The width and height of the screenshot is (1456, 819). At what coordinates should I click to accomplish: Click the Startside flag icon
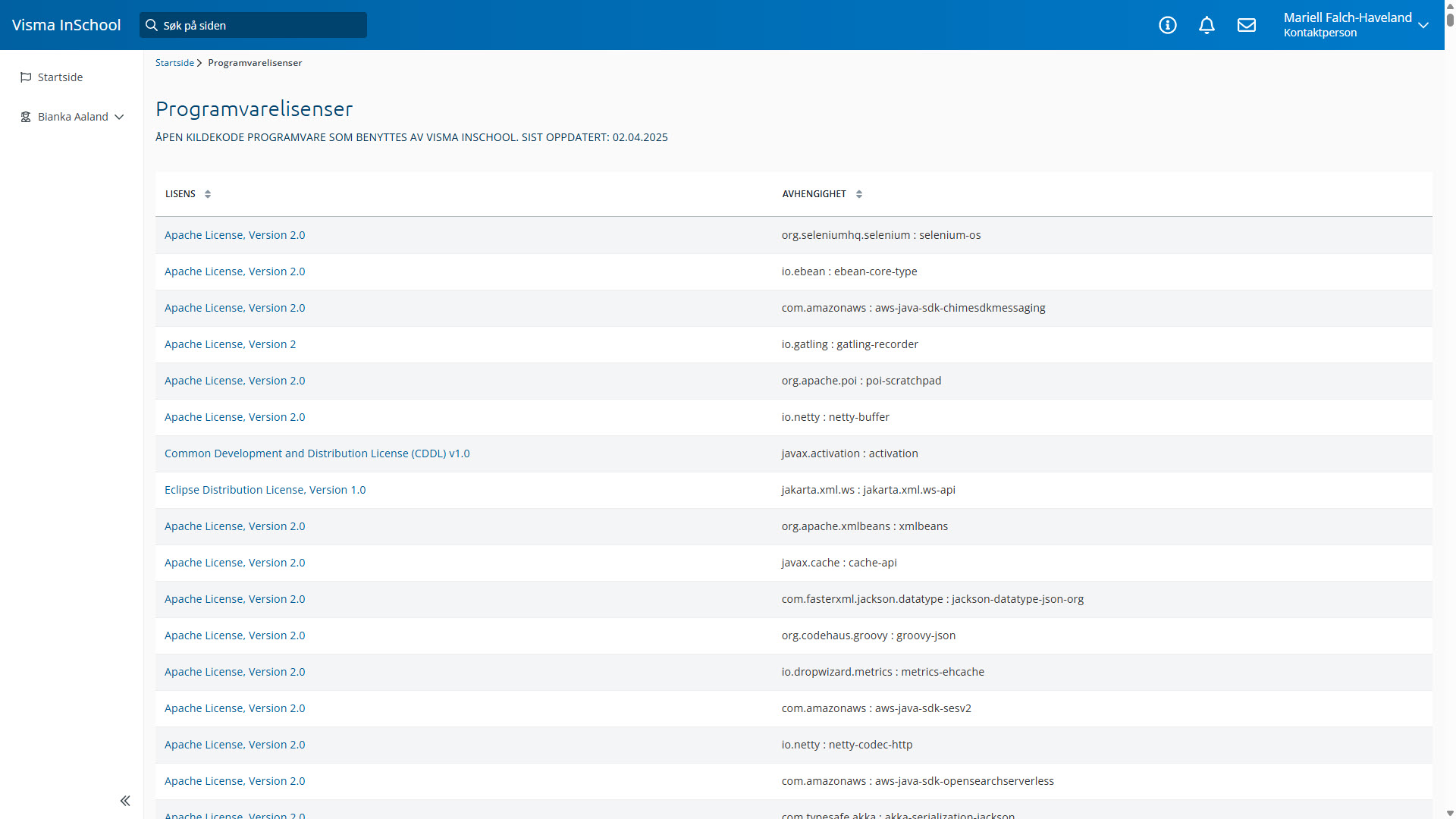click(x=26, y=77)
